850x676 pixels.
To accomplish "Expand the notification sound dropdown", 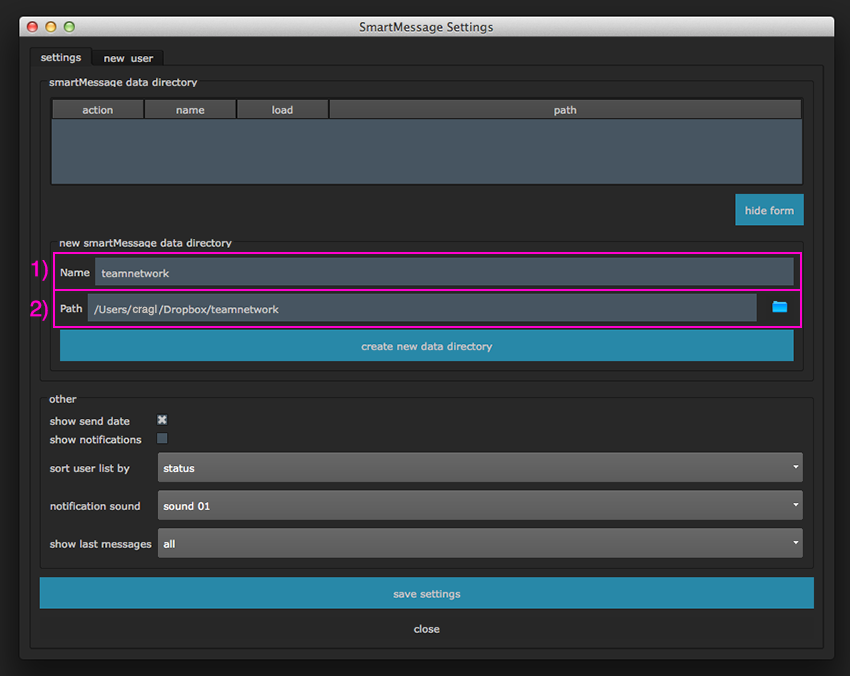I will 480,506.
